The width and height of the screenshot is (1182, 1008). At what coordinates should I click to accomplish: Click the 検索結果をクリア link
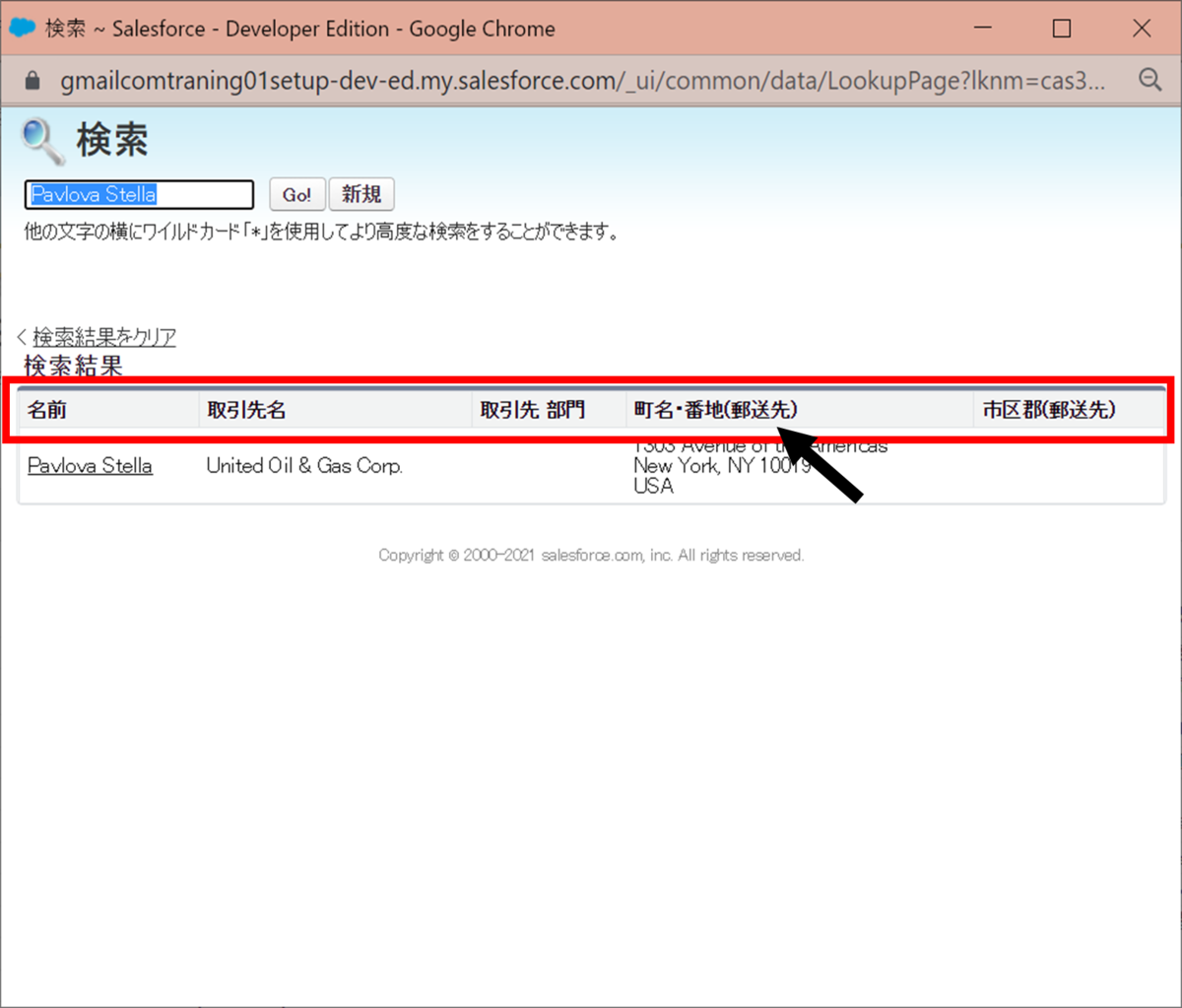[x=104, y=337]
